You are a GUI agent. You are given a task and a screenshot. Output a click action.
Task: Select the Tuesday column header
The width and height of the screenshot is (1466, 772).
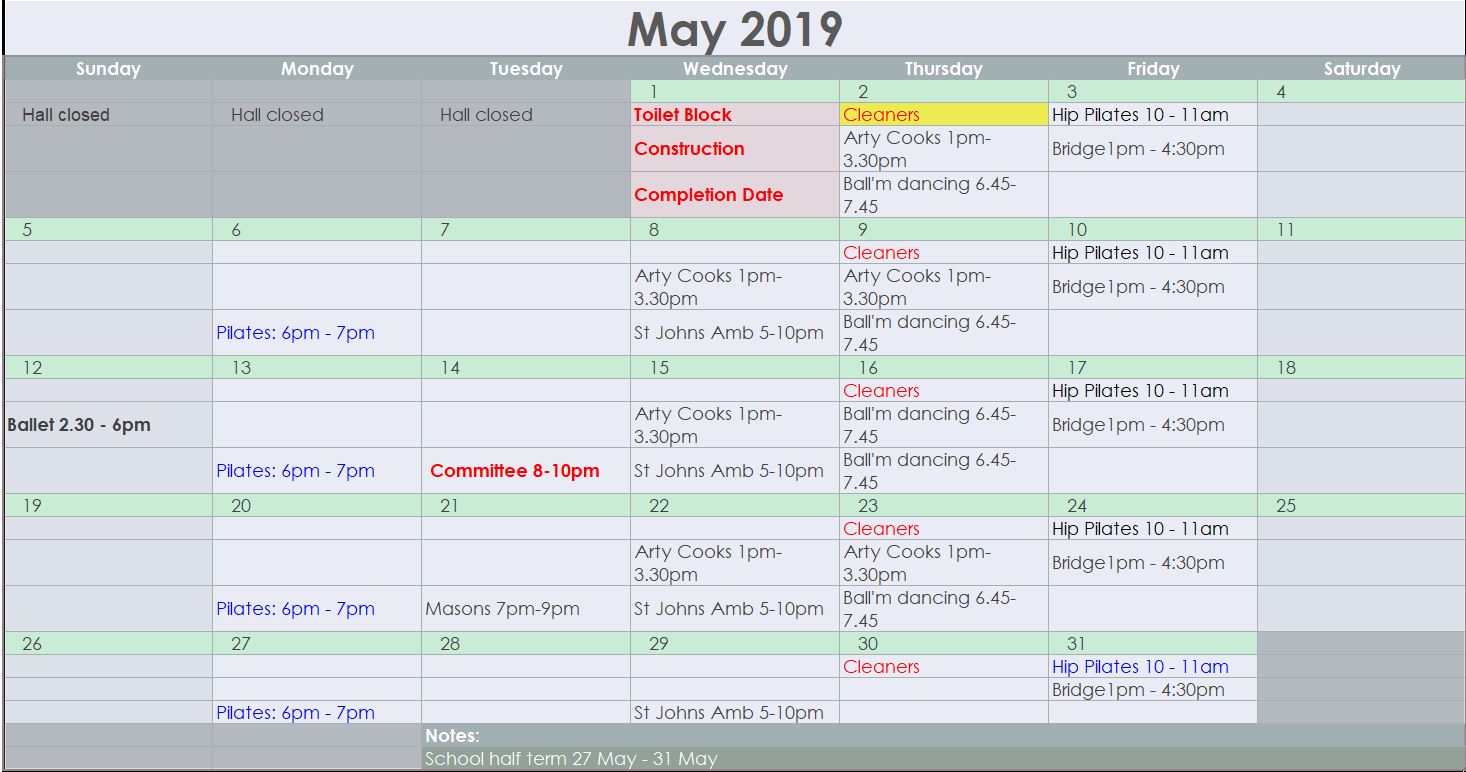point(526,69)
